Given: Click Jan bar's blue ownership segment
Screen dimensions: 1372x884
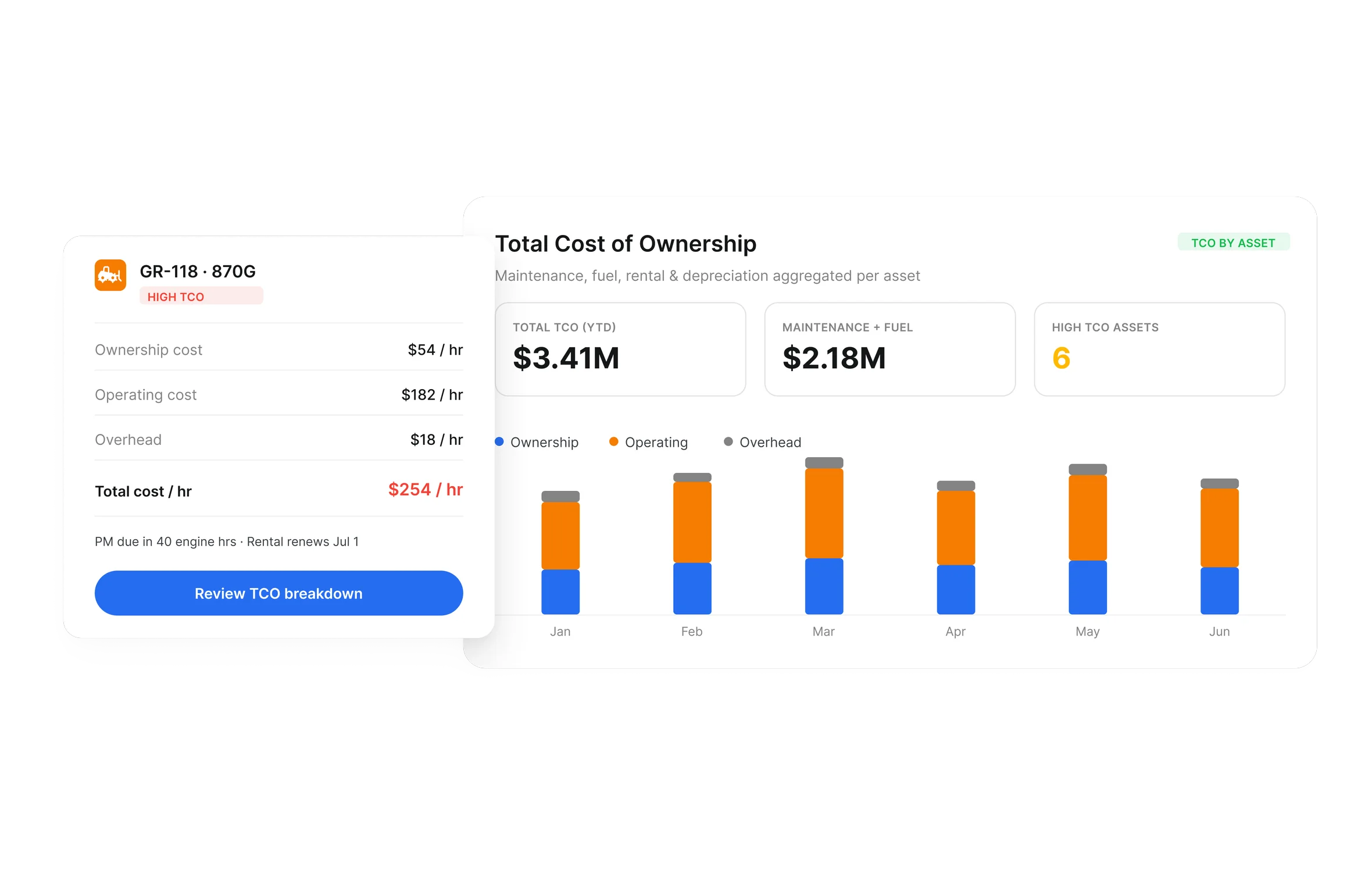Looking at the screenshot, I should click(560, 591).
